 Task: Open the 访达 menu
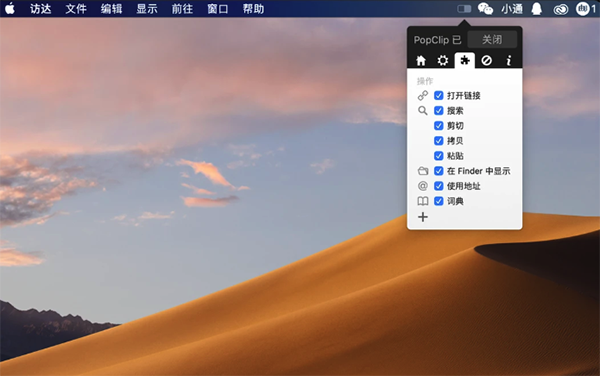[41, 8]
